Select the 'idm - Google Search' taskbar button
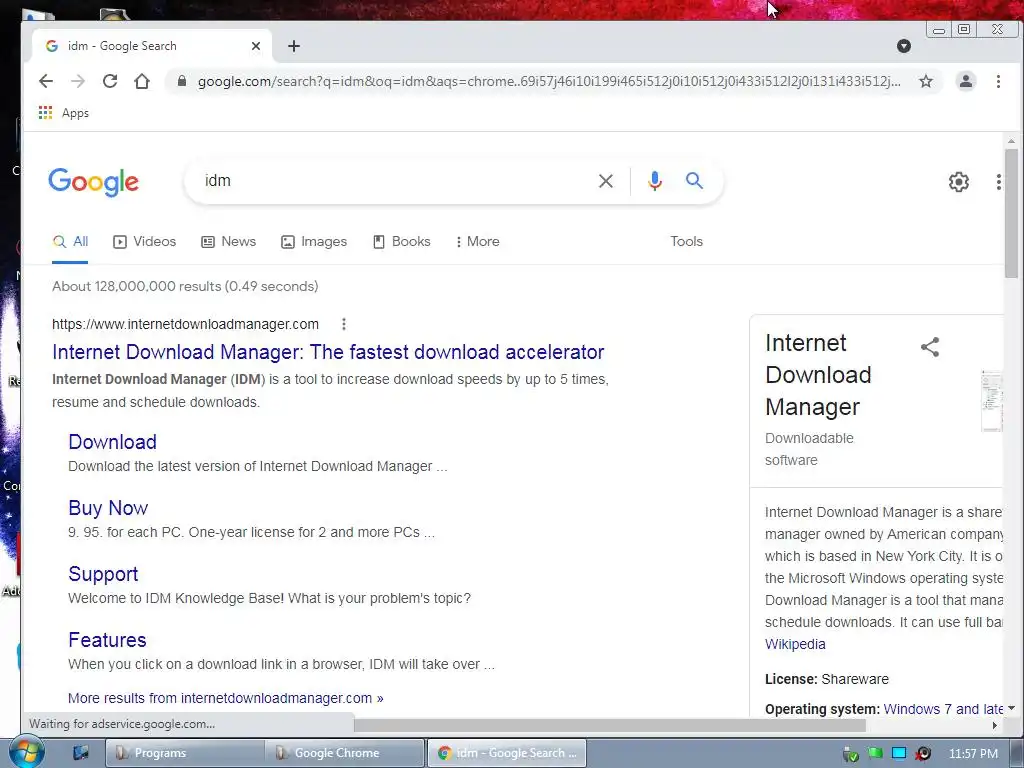Screen dimensions: 1024x768 [x=507, y=753]
